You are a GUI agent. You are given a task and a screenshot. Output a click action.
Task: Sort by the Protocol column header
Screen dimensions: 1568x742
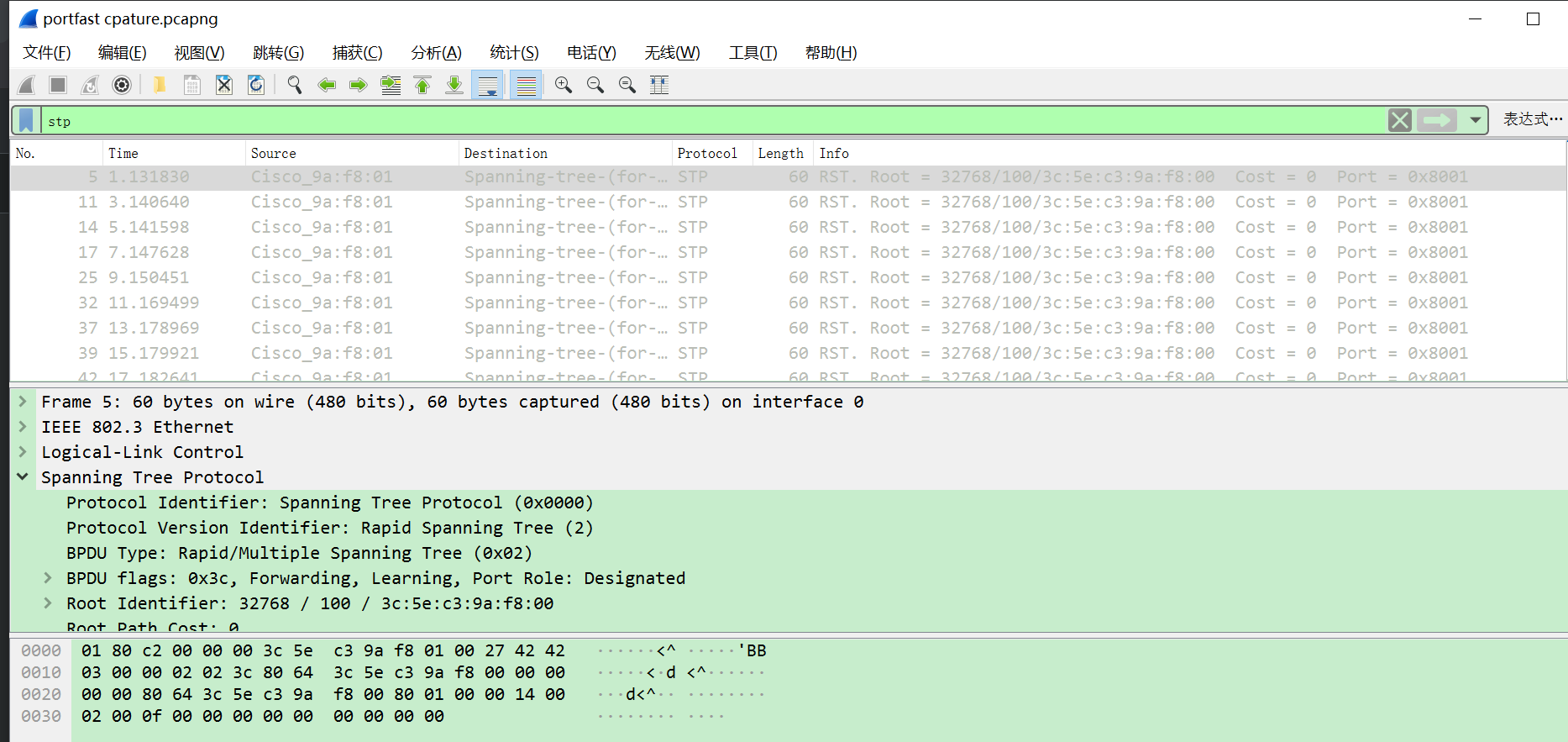click(x=712, y=153)
